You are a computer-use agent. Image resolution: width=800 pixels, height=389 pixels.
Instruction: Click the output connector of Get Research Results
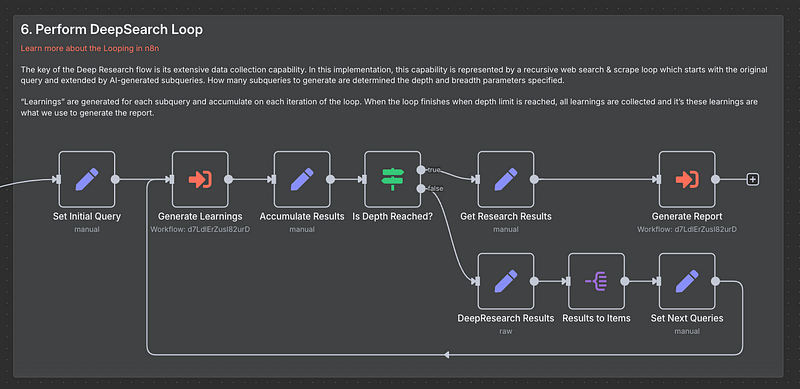pyautogui.click(x=534, y=179)
